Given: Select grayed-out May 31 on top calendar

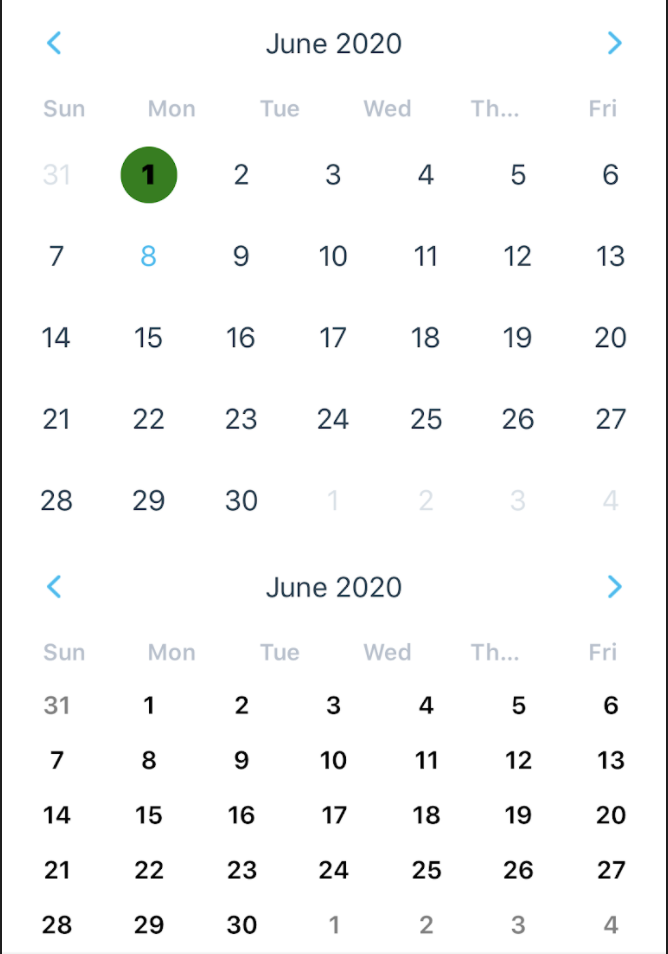Looking at the screenshot, I should click(x=56, y=175).
